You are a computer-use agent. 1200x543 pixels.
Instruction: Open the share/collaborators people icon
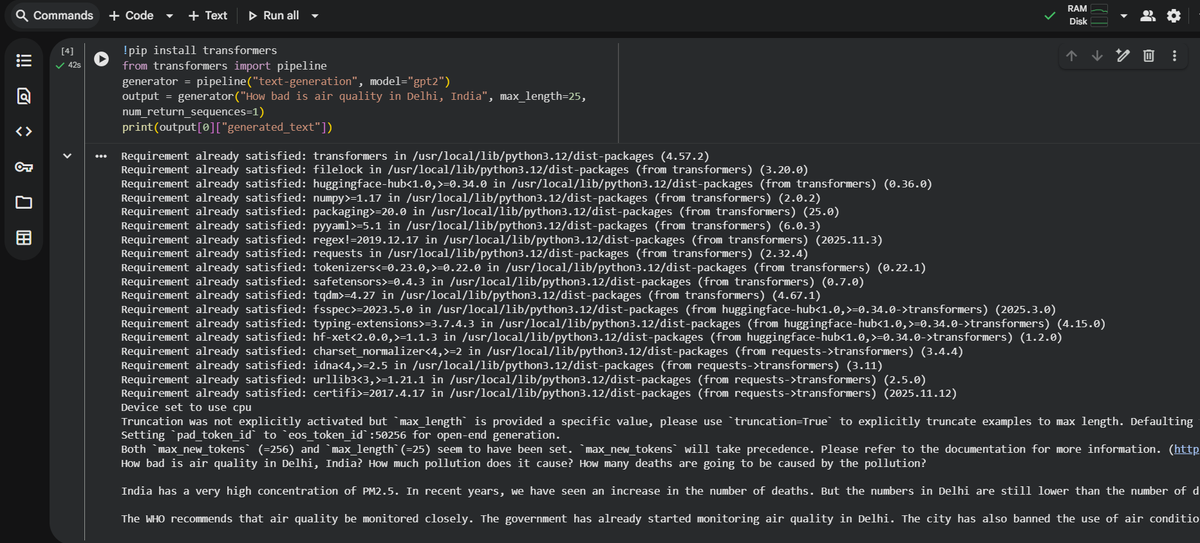[x=1148, y=15]
